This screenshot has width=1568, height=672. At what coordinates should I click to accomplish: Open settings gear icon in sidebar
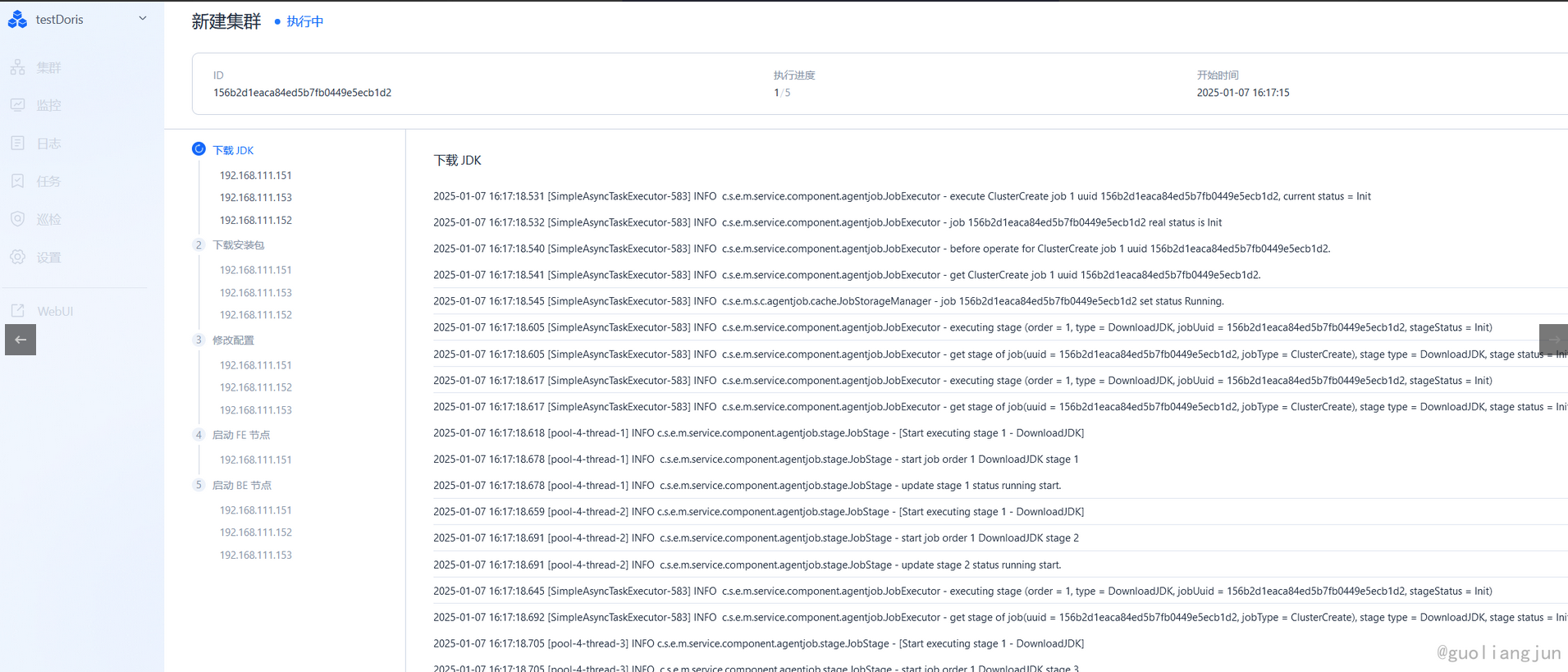(x=18, y=257)
